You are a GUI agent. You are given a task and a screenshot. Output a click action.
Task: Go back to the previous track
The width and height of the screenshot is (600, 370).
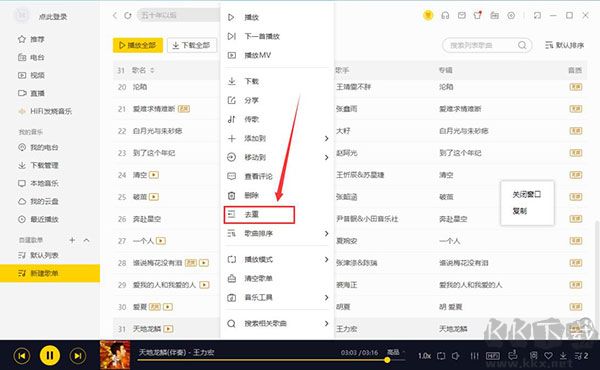[x=22, y=356]
